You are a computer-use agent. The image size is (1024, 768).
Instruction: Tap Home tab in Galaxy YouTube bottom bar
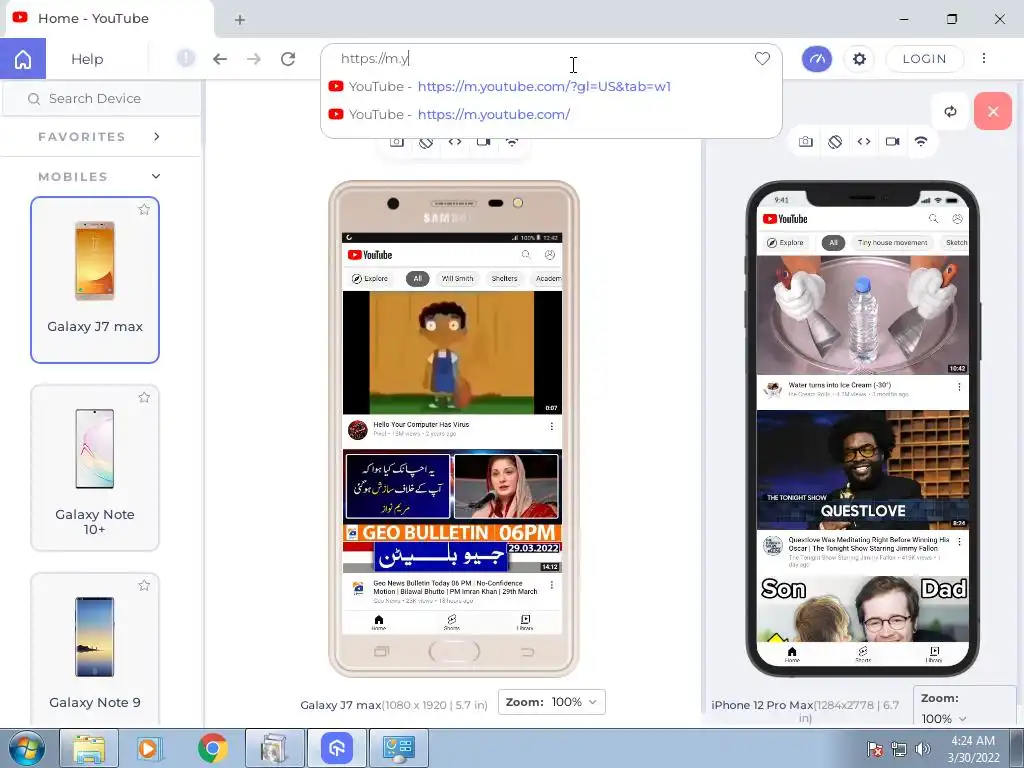(x=379, y=622)
